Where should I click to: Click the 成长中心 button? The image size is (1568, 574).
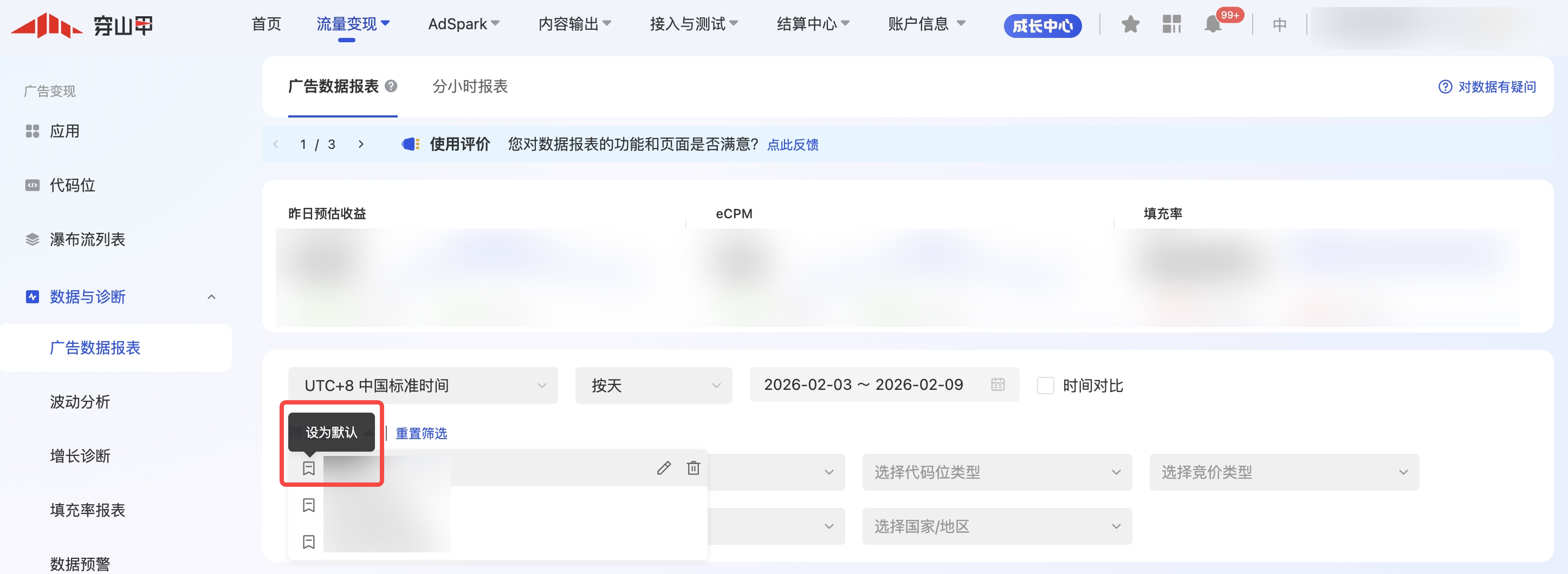(x=1041, y=25)
